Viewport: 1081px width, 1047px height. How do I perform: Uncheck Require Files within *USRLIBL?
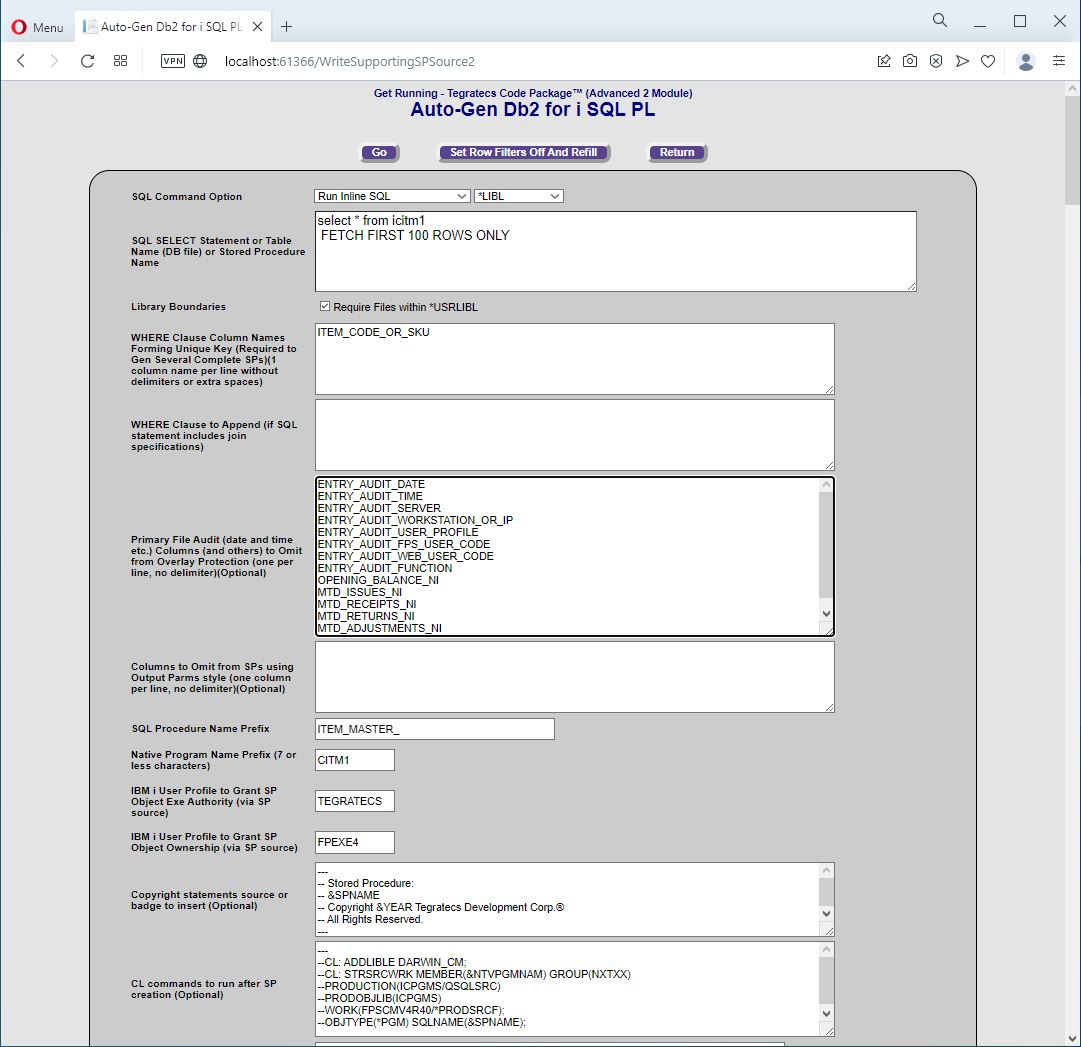325,306
